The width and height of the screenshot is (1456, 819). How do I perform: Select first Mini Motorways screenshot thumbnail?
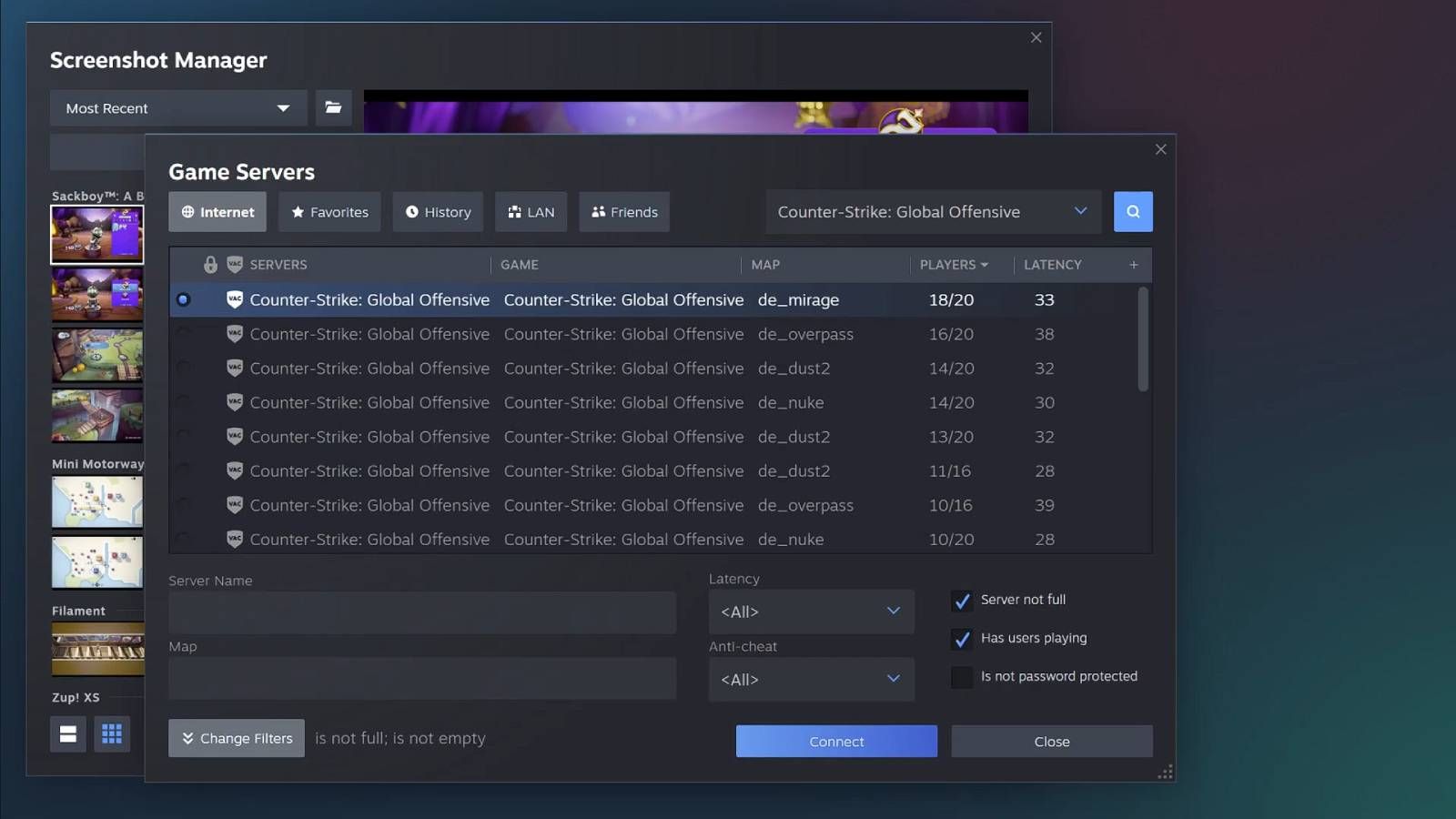point(98,501)
